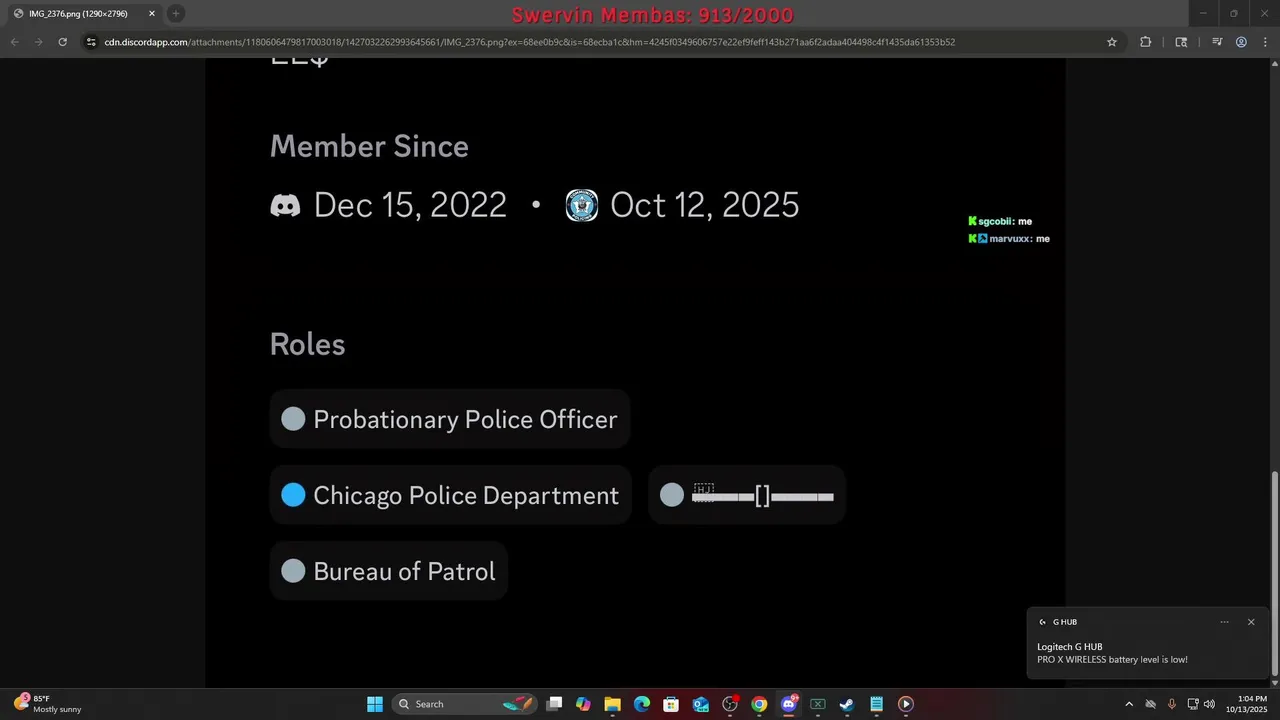Open G HUB notification options menu
Viewport: 1280px width, 720px height.
pos(1224,622)
